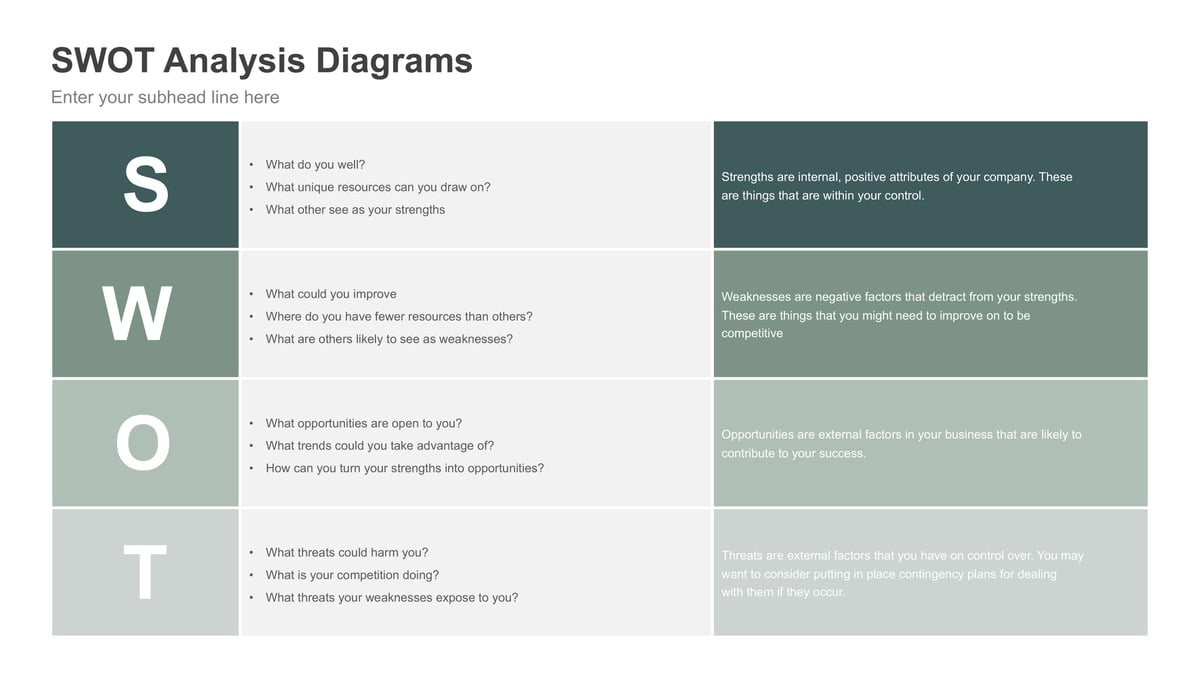1200x675 pixels.
Task: Click the "fewer resources than others" bullet
Action: (399, 317)
